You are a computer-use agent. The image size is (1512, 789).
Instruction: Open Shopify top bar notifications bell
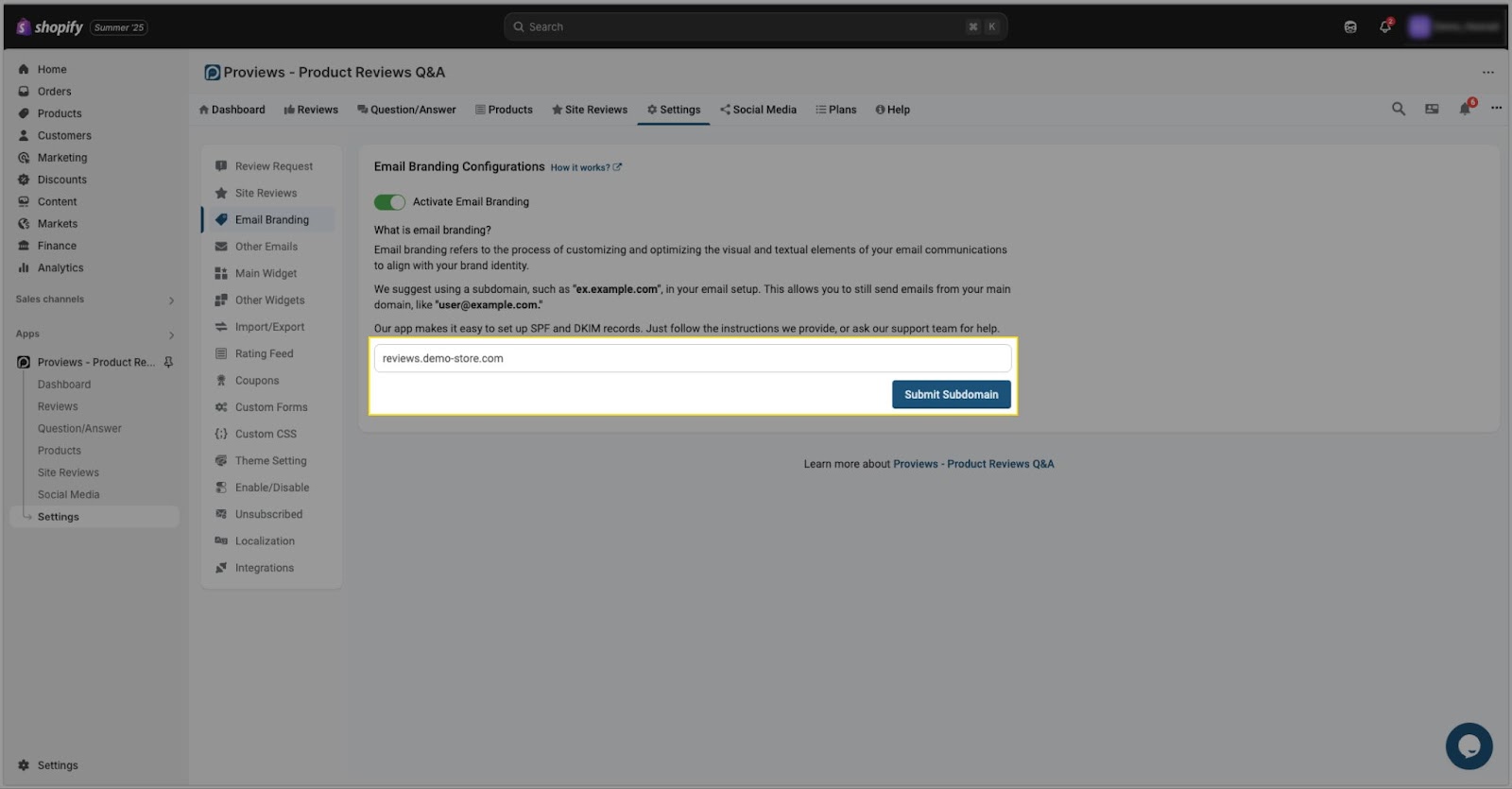(x=1385, y=26)
